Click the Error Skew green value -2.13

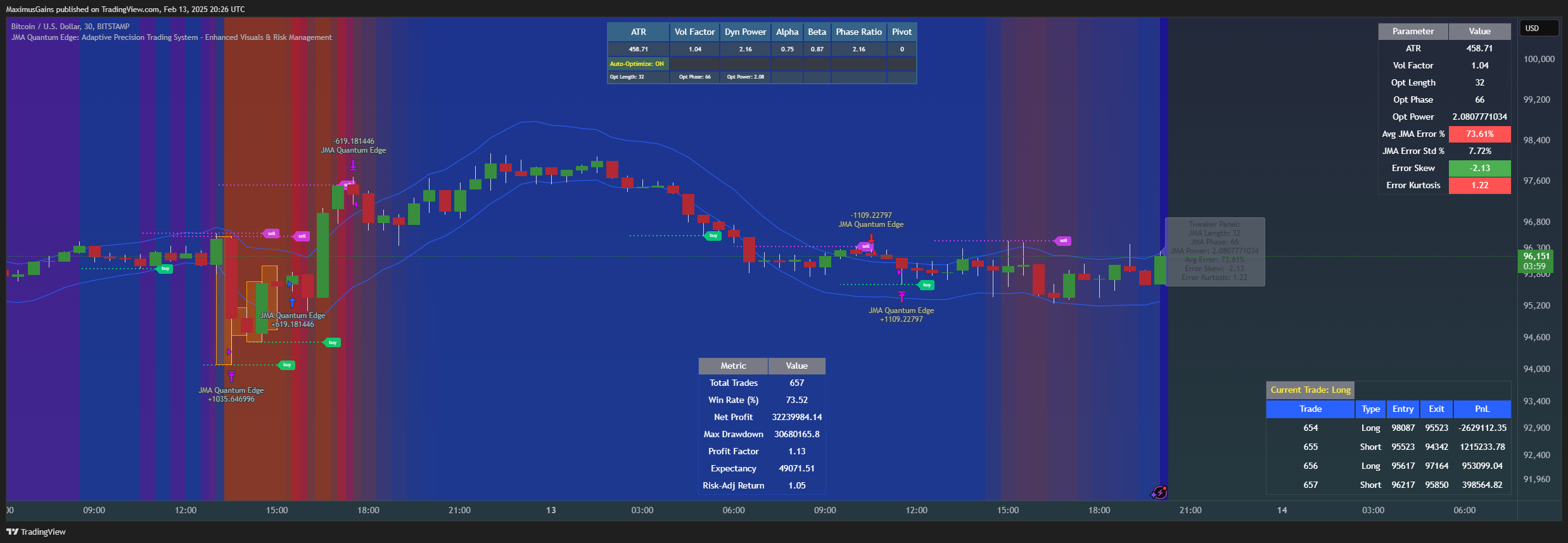[1480, 169]
